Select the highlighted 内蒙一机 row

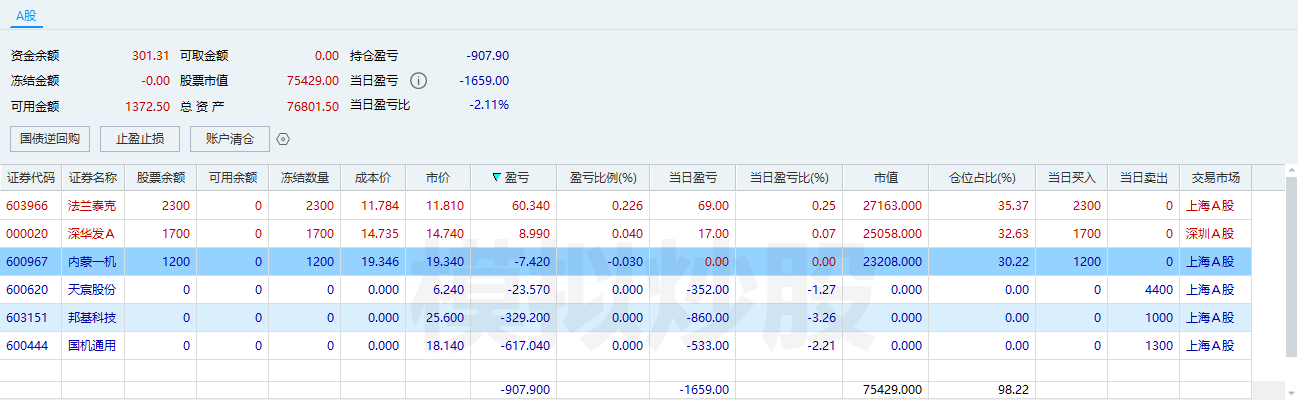pos(92,262)
